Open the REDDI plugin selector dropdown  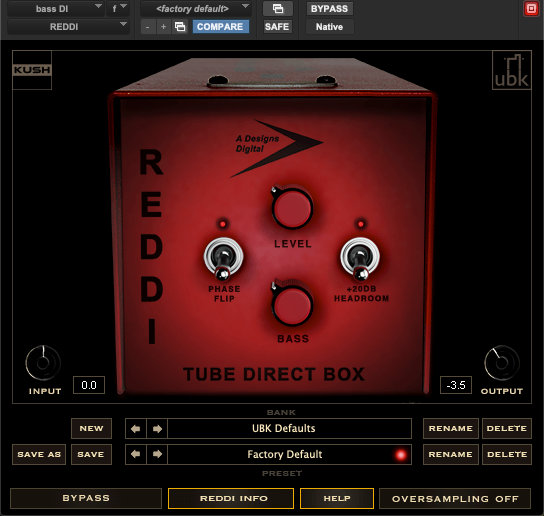point(68,27)
